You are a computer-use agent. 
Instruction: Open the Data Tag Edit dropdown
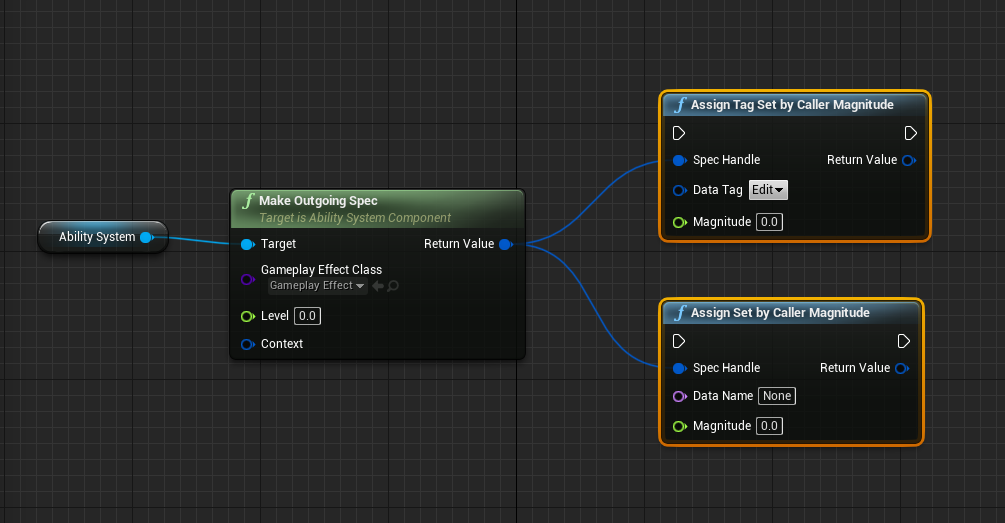click(768, 190)
